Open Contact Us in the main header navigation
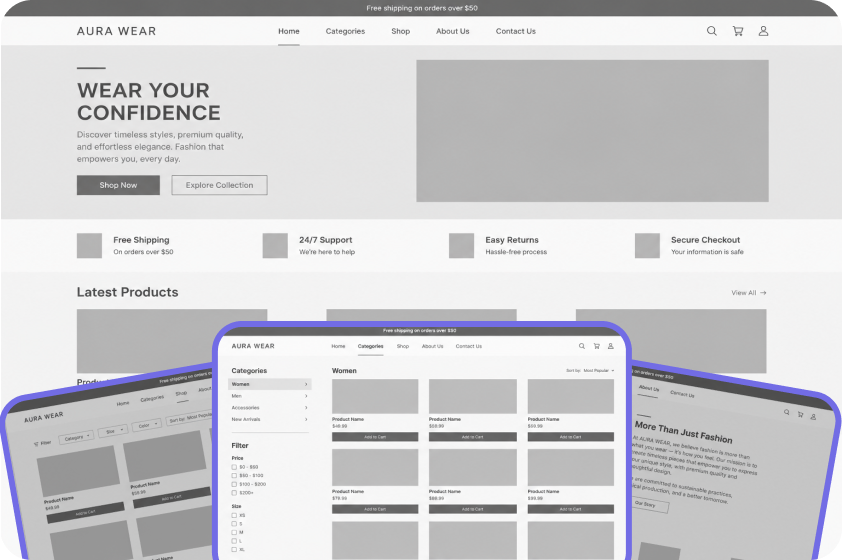 click(x=516, y=31)
